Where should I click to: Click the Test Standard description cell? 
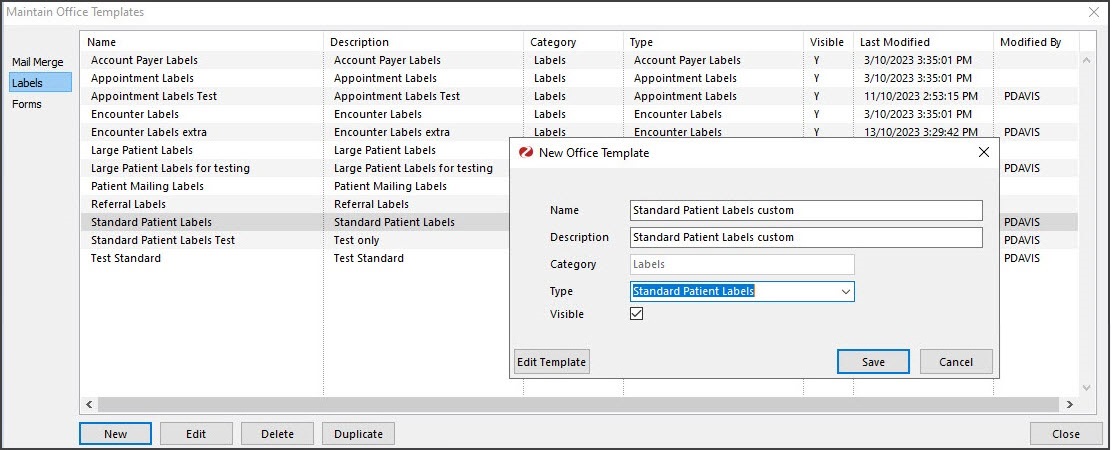368,258
